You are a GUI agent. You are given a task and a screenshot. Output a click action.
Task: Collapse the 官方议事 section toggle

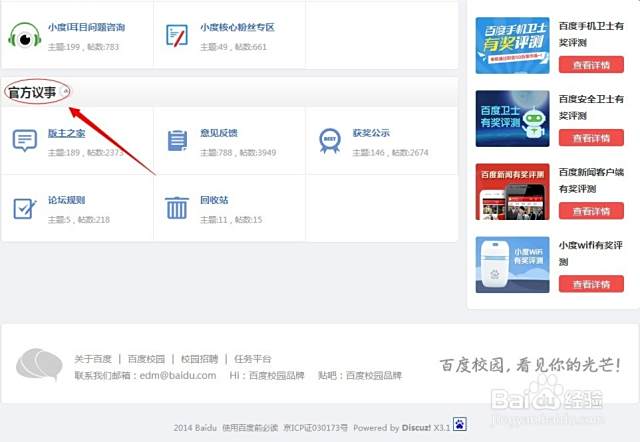(x=64, y=91)
